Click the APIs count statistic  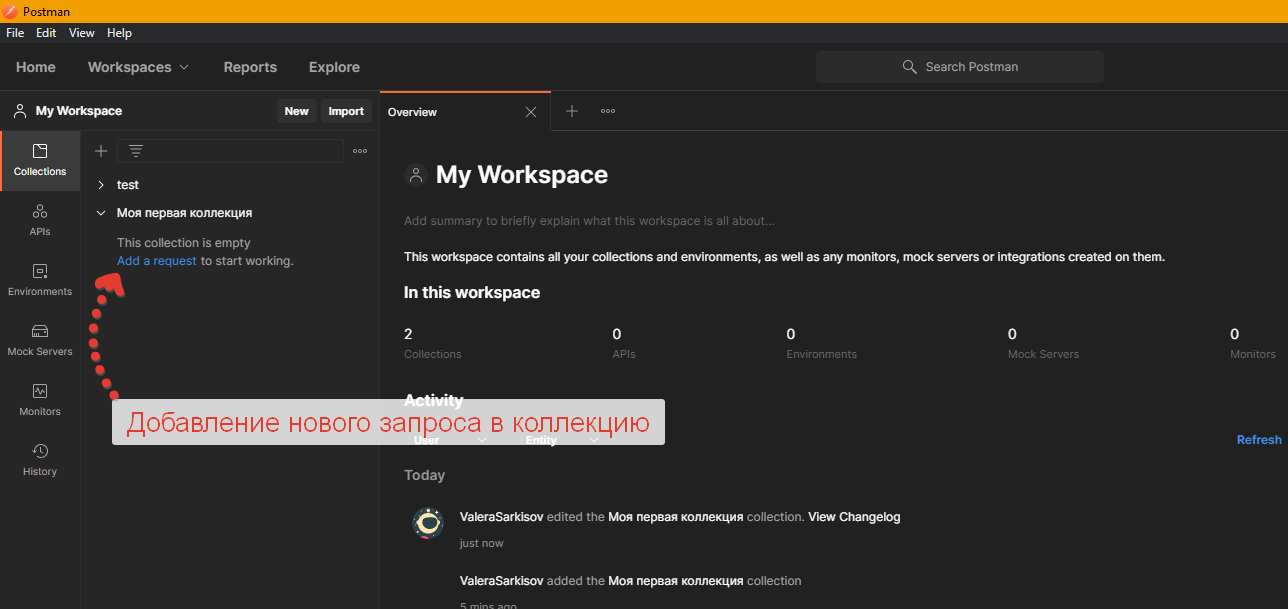pyautogui.click(x=624, y=343)
